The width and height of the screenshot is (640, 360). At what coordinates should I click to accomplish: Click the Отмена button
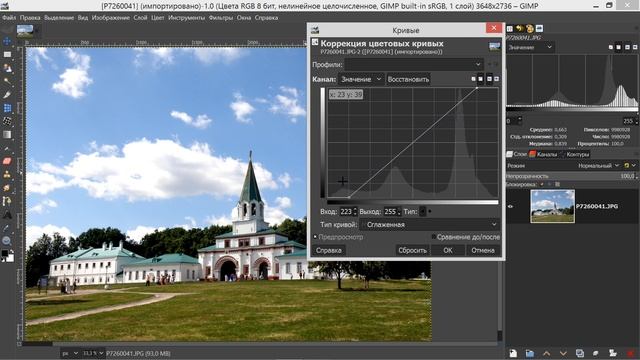(x=483, y=250)
